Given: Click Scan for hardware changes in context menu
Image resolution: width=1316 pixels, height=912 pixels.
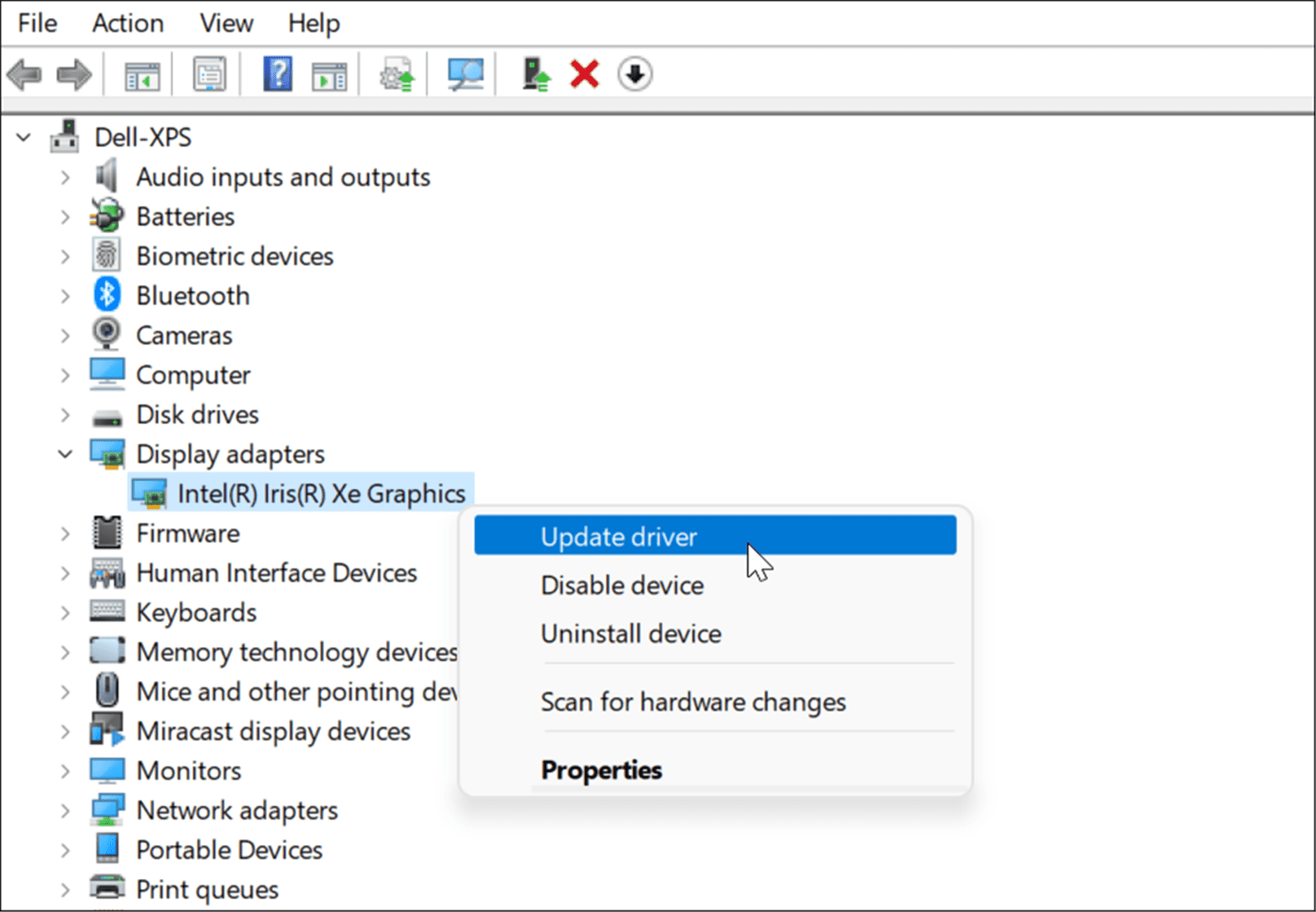Looking at the screenshot, I should (693, 702).
